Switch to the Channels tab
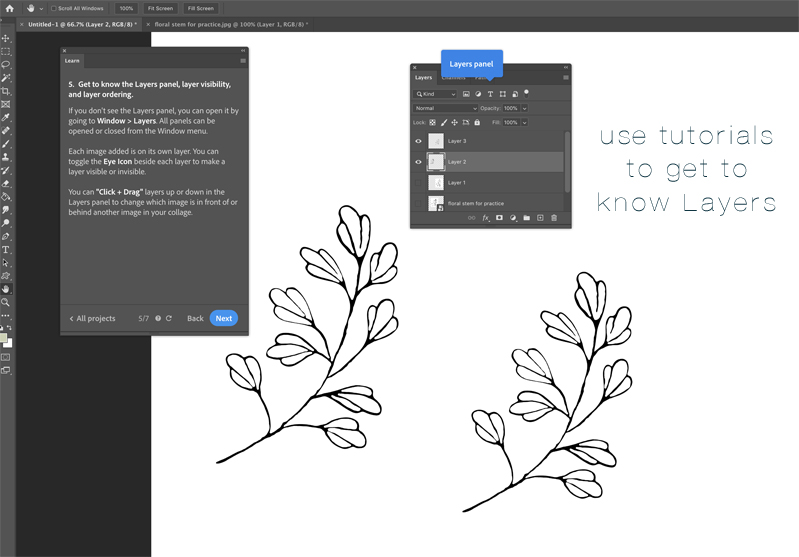This screenshot has height=557, width=799. pyautogui.click(x=453, y=77)
